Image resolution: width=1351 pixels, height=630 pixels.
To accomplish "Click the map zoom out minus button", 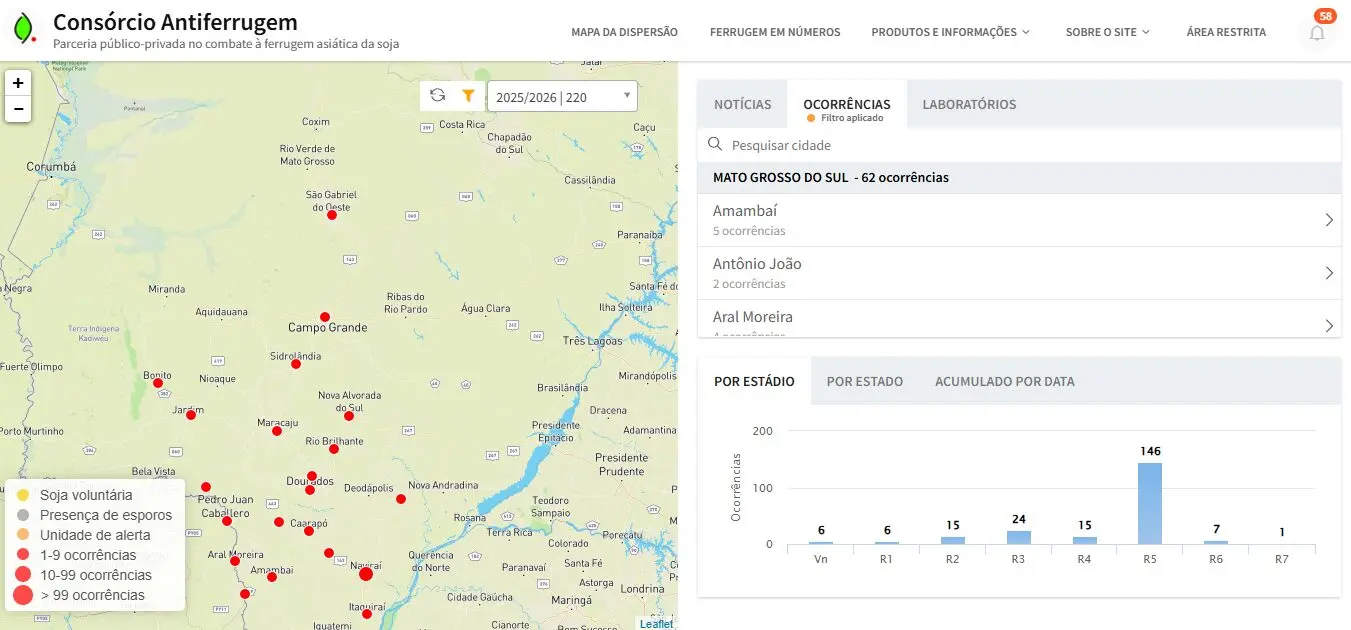I will [18, 109].
